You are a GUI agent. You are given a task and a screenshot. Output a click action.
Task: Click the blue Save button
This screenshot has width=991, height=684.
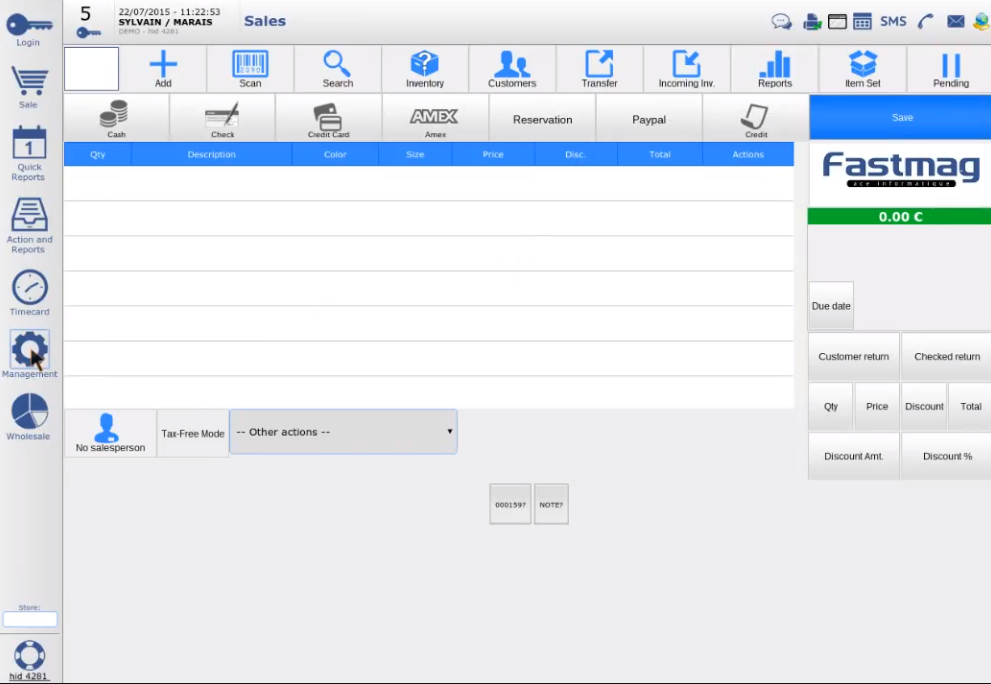(901, 117)
